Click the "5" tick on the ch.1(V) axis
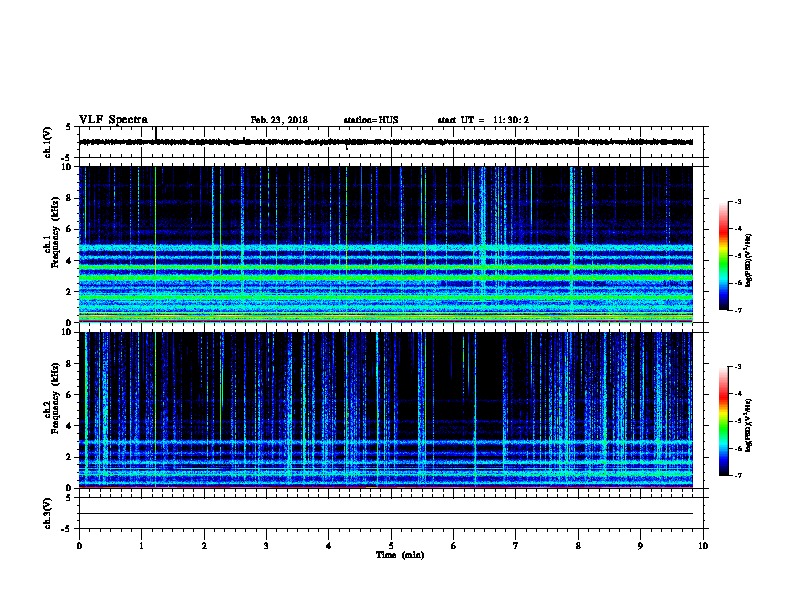Image resolution: width=792 pixels, height=612 pixels. point(69,127)
